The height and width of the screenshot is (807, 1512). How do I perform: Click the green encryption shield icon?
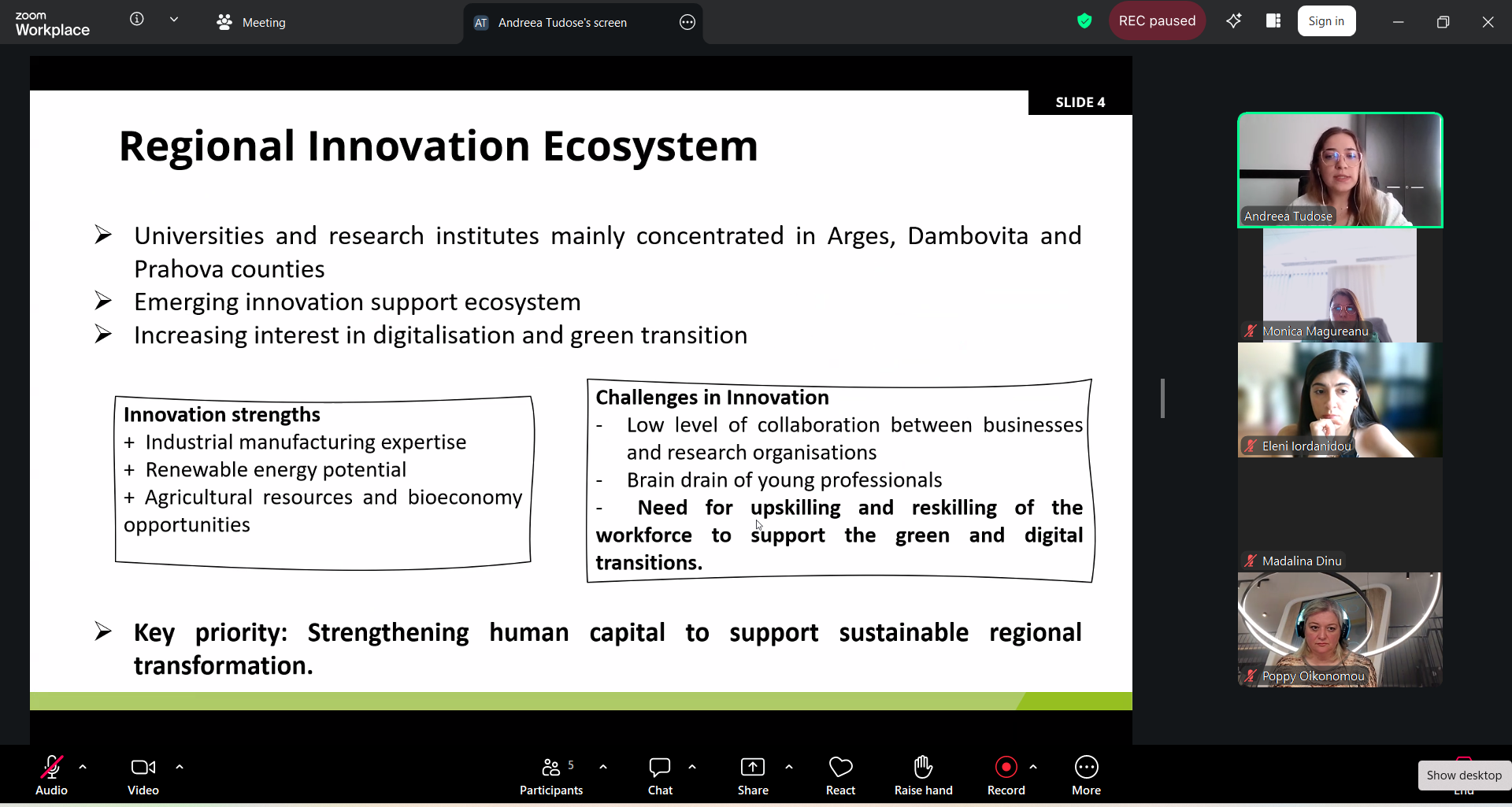click(x=1084, y=21)
